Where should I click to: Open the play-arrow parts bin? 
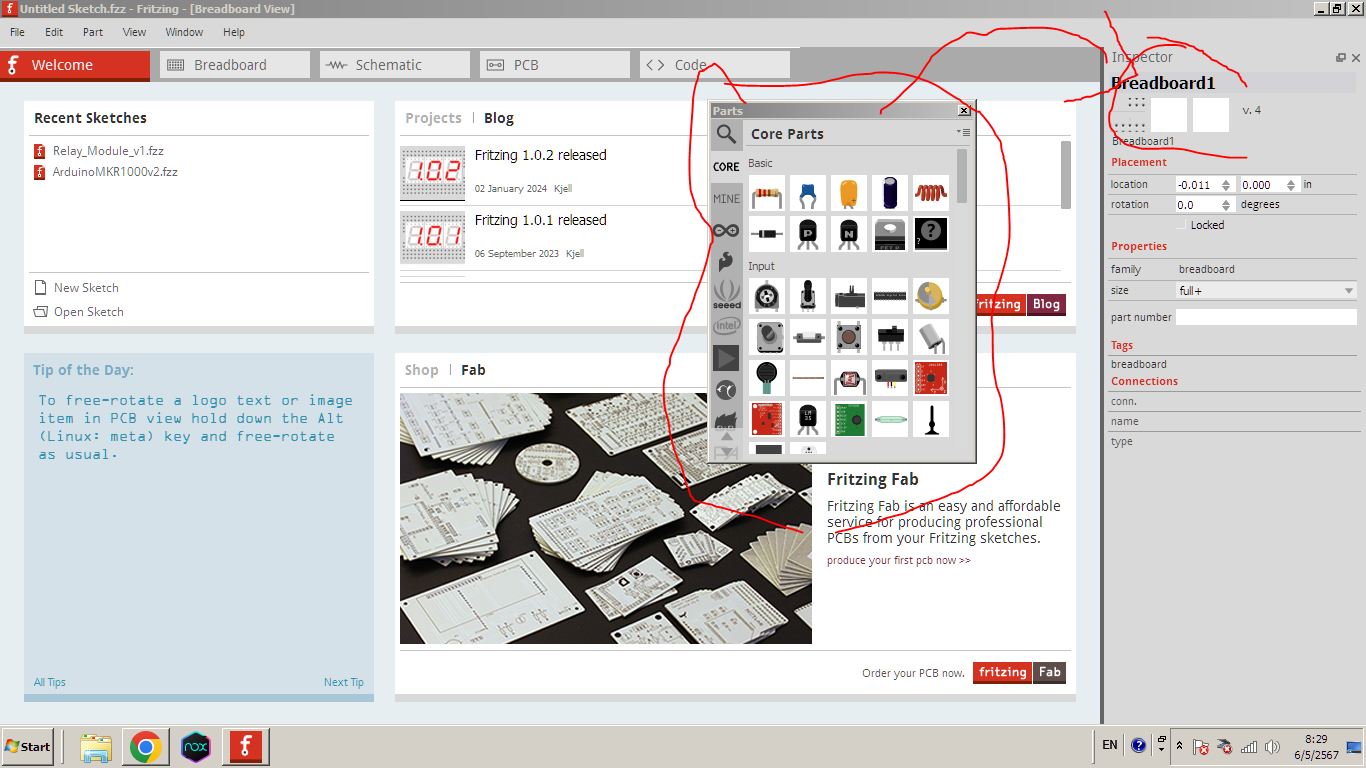click(x=726, y=358)
